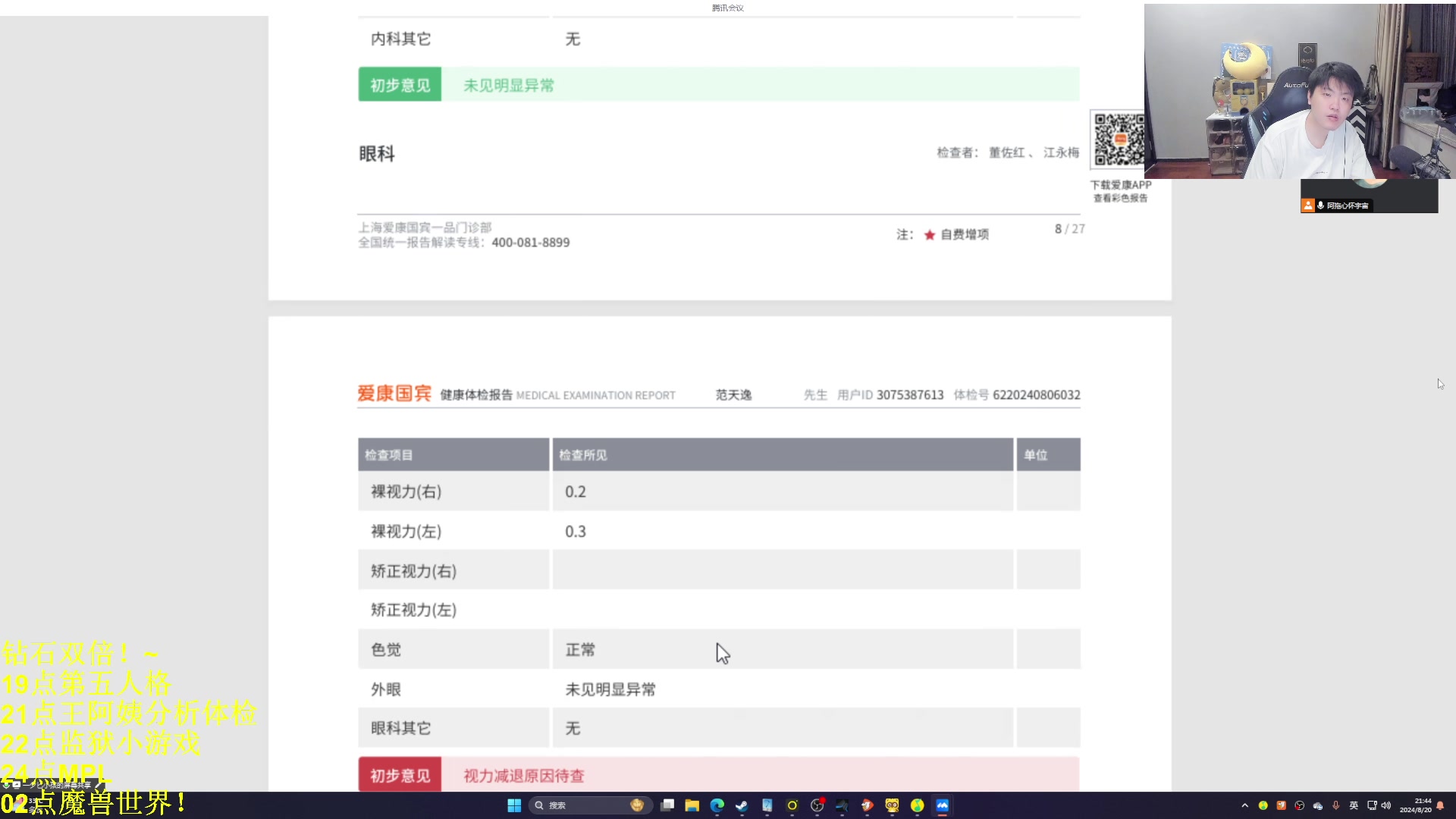
Task: Open the Windows Start menu
Action: point(514,805)
